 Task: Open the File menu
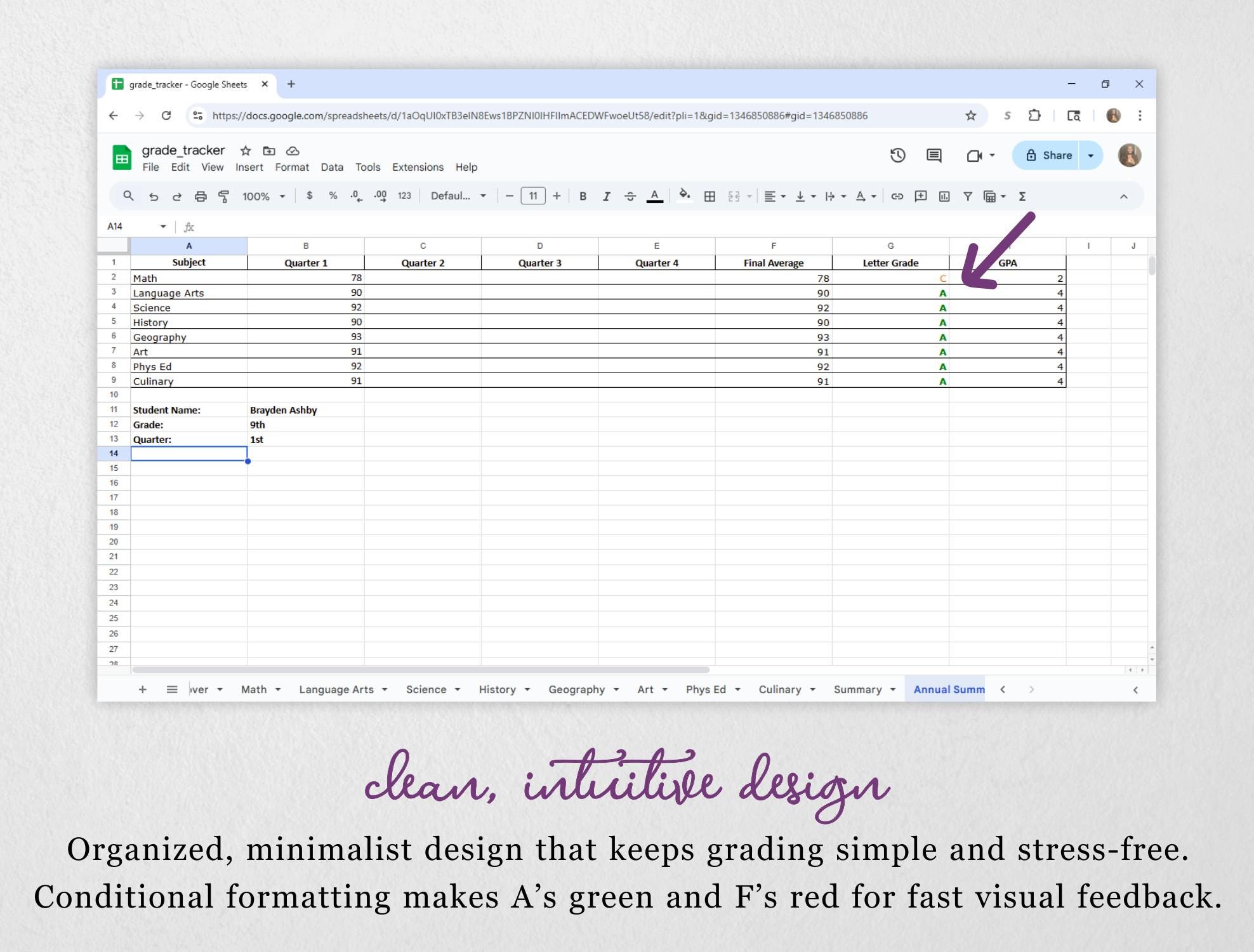(151, 167)
